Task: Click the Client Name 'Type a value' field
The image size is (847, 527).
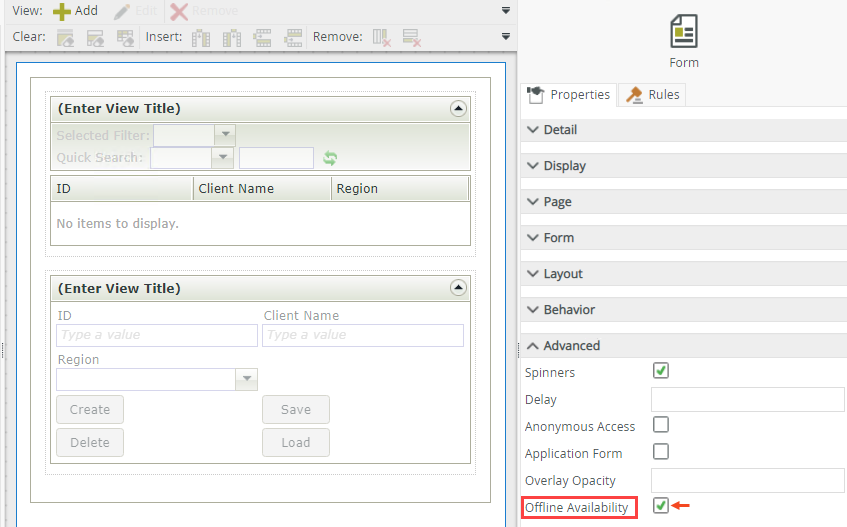Action: pyautogui.click(x=363, y=335)
